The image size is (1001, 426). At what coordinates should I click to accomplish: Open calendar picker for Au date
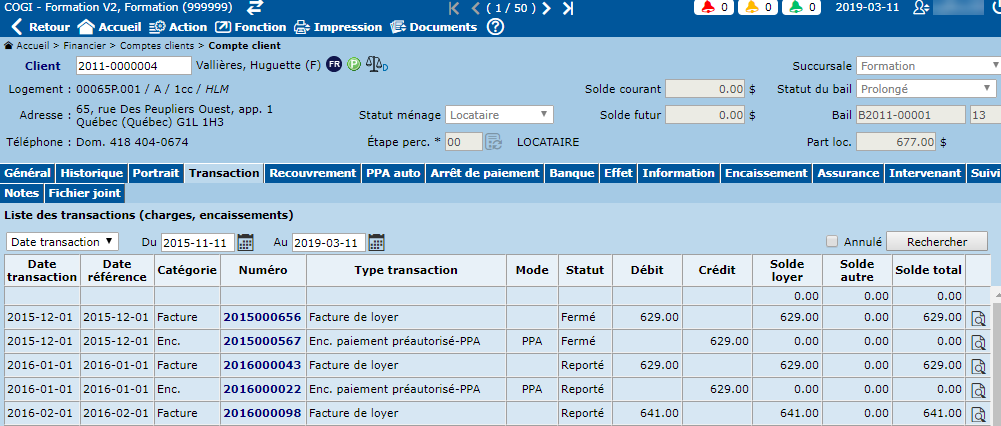[x=376, y=242]
